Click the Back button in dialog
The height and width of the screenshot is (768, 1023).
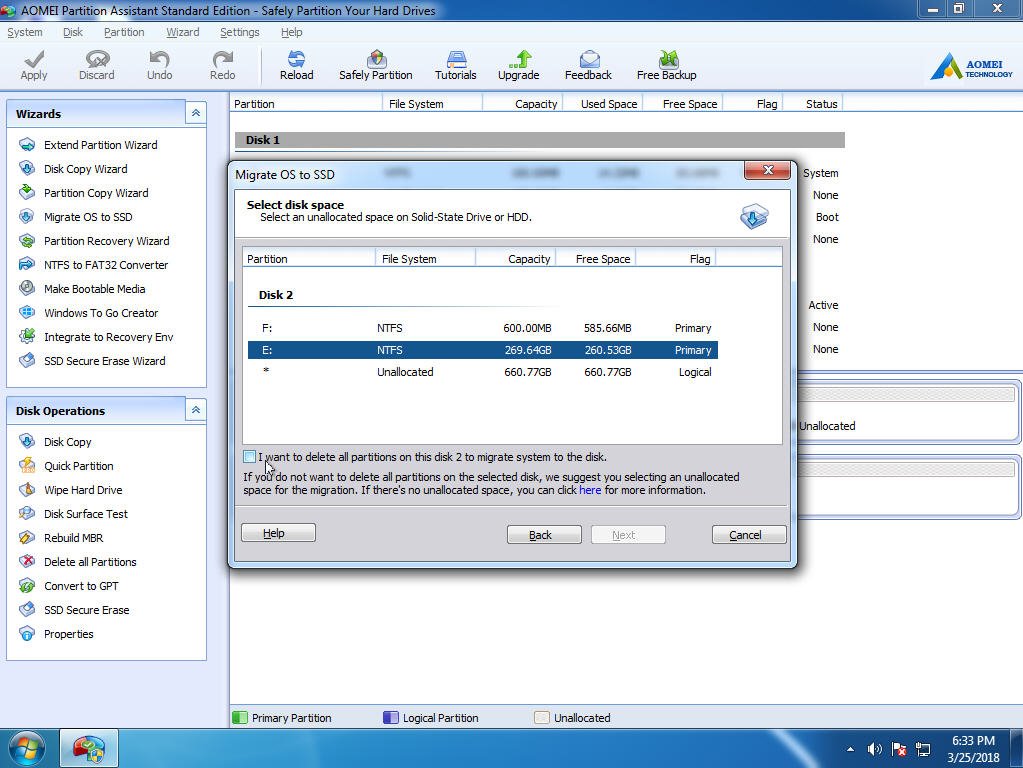[544, 535]
